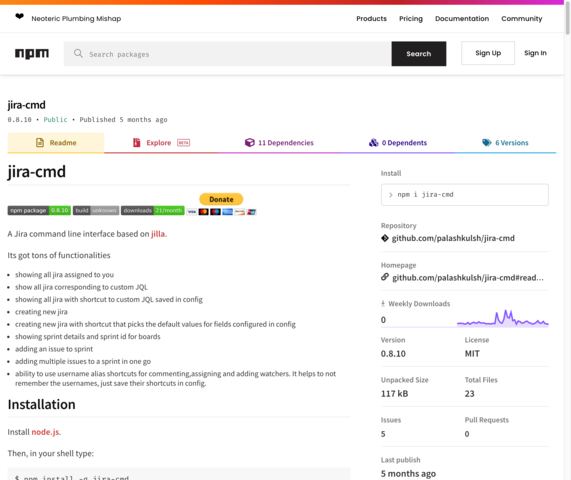Click the homepage chain link icon
This screenshot has width=571, height=480.
[385, 277]
